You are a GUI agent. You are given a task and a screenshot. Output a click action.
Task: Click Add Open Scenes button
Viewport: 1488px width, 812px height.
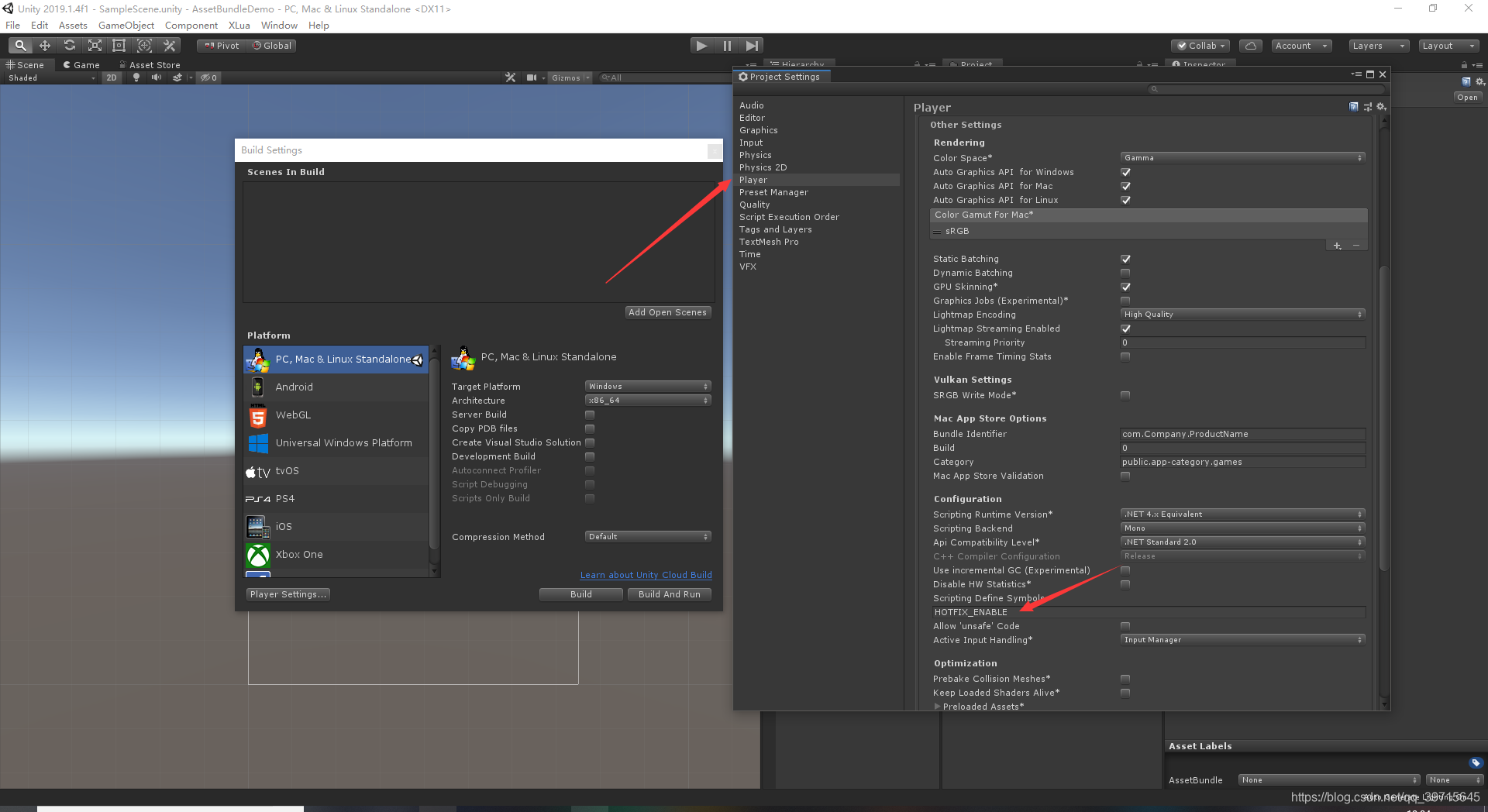667,312
